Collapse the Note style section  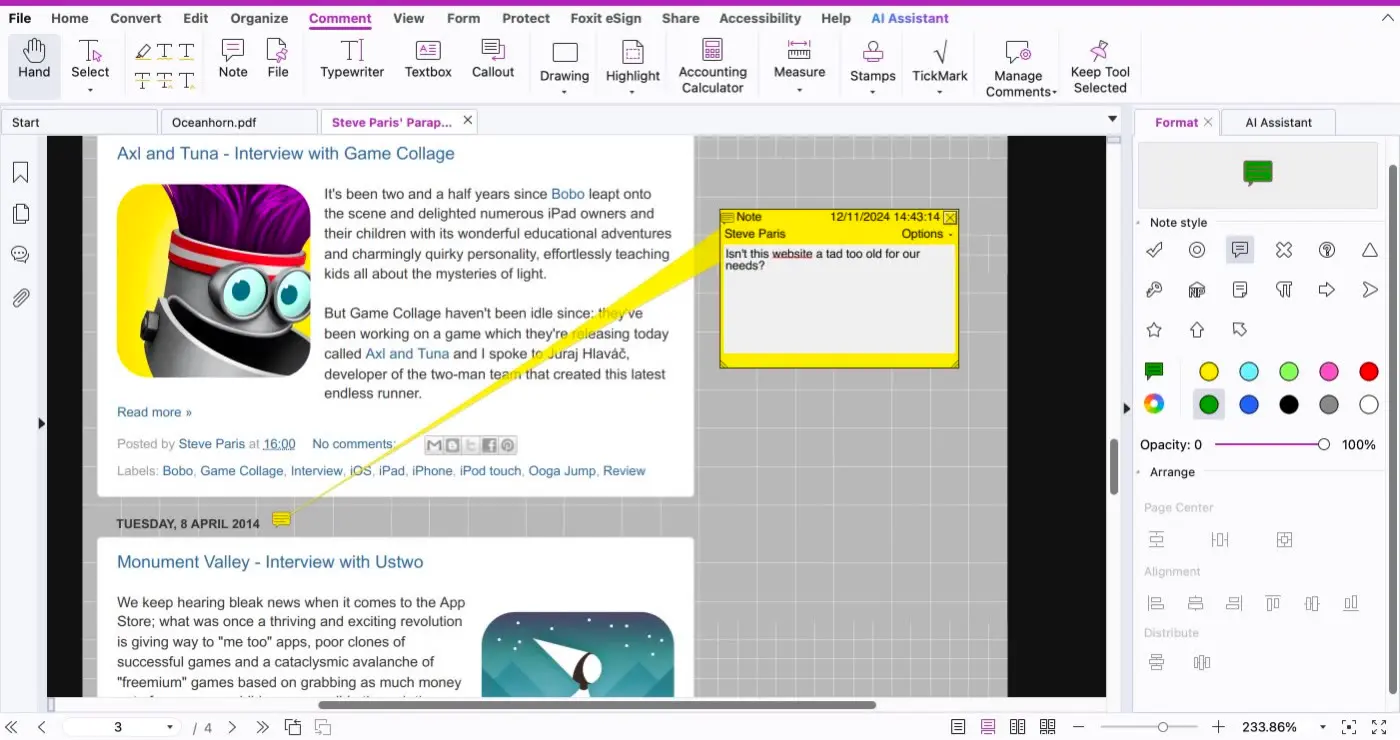point(1138,223)
